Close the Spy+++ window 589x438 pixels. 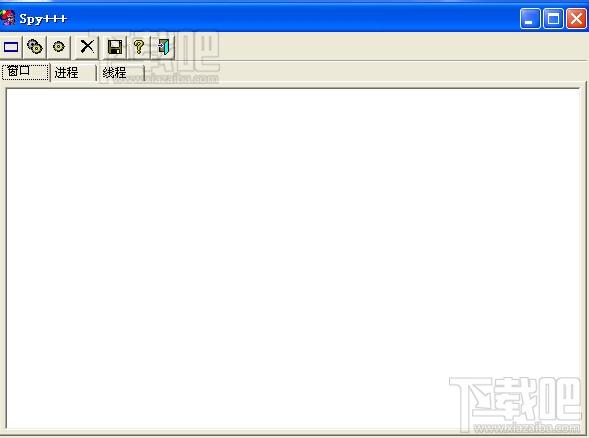576,18
